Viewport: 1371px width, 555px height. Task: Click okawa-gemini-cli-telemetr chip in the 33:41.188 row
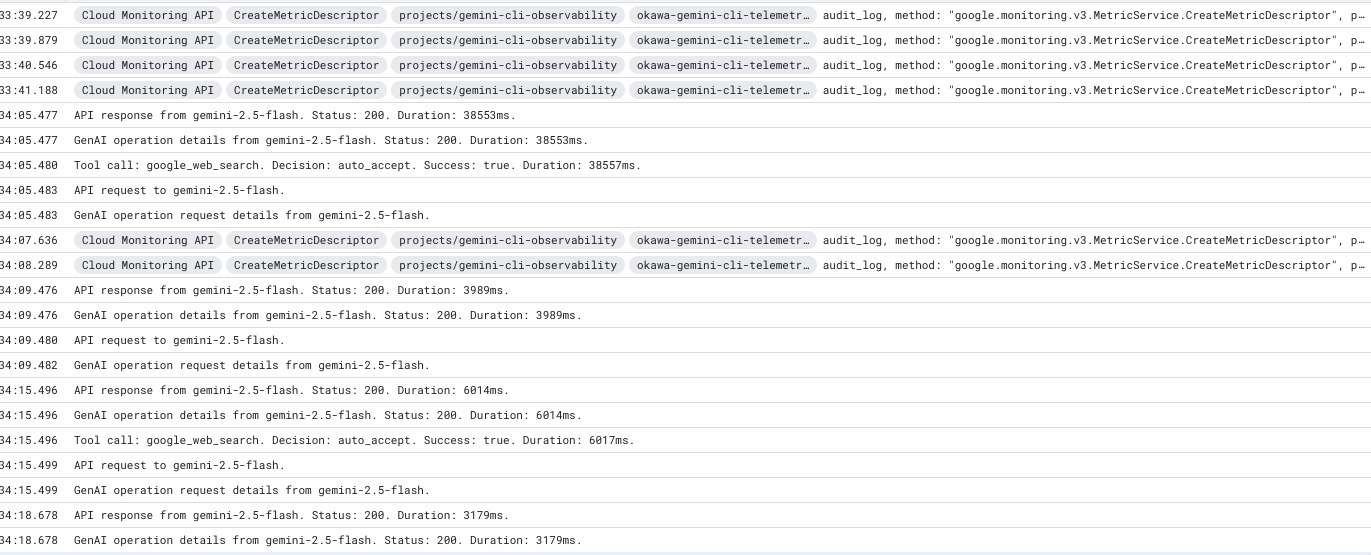click(723, 90)
